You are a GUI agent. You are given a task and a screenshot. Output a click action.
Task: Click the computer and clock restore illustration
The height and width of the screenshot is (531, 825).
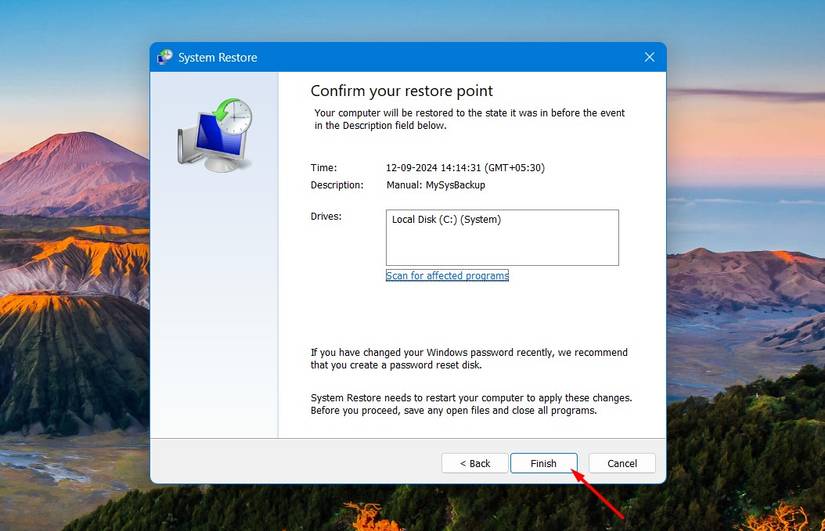click(215, 135)
